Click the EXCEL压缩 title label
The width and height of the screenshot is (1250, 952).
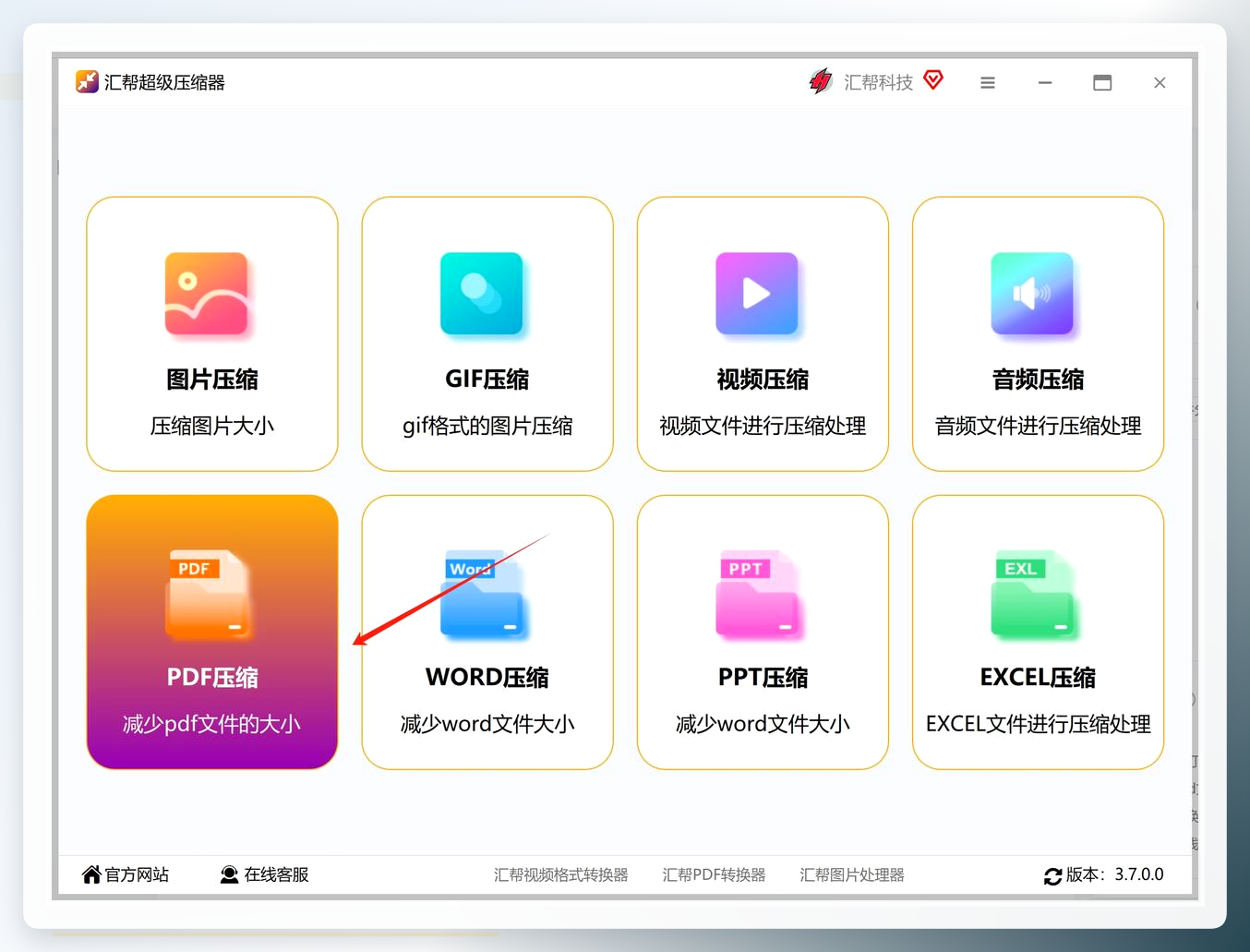coord(1038,677)
